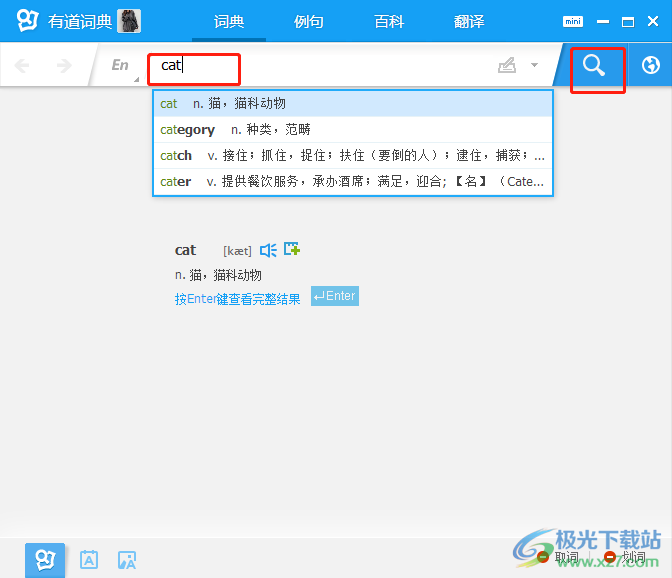Click the phonetic transcription [kæt]
The height and width of the screenshot is (578, 672).
coord(237,251)
